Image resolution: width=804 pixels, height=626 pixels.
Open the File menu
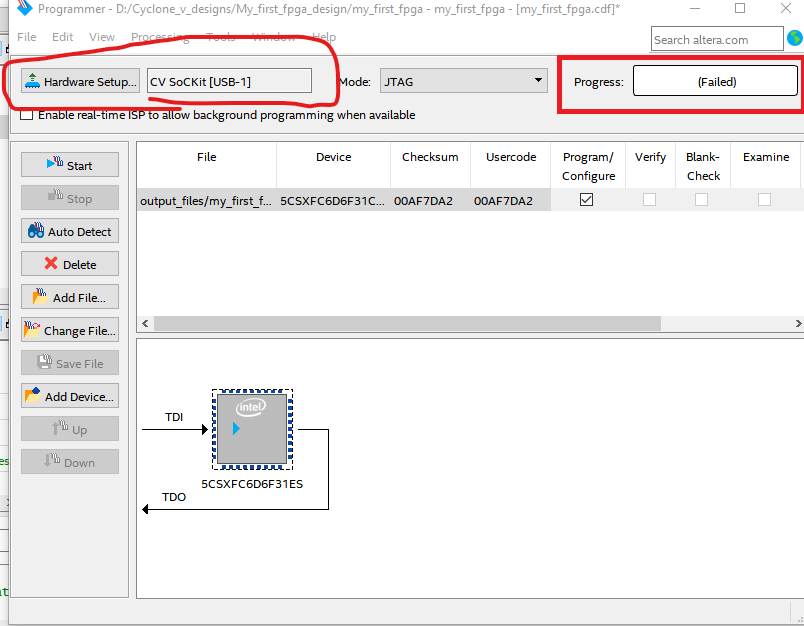(x=27, y=37)
